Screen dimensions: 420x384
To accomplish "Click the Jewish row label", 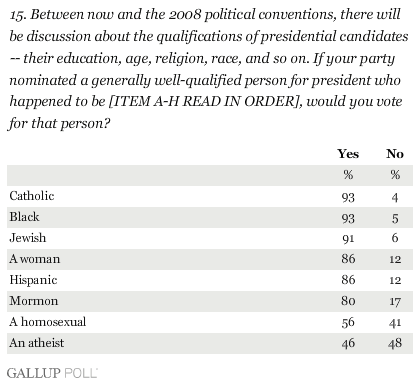I will coord(28,238).
